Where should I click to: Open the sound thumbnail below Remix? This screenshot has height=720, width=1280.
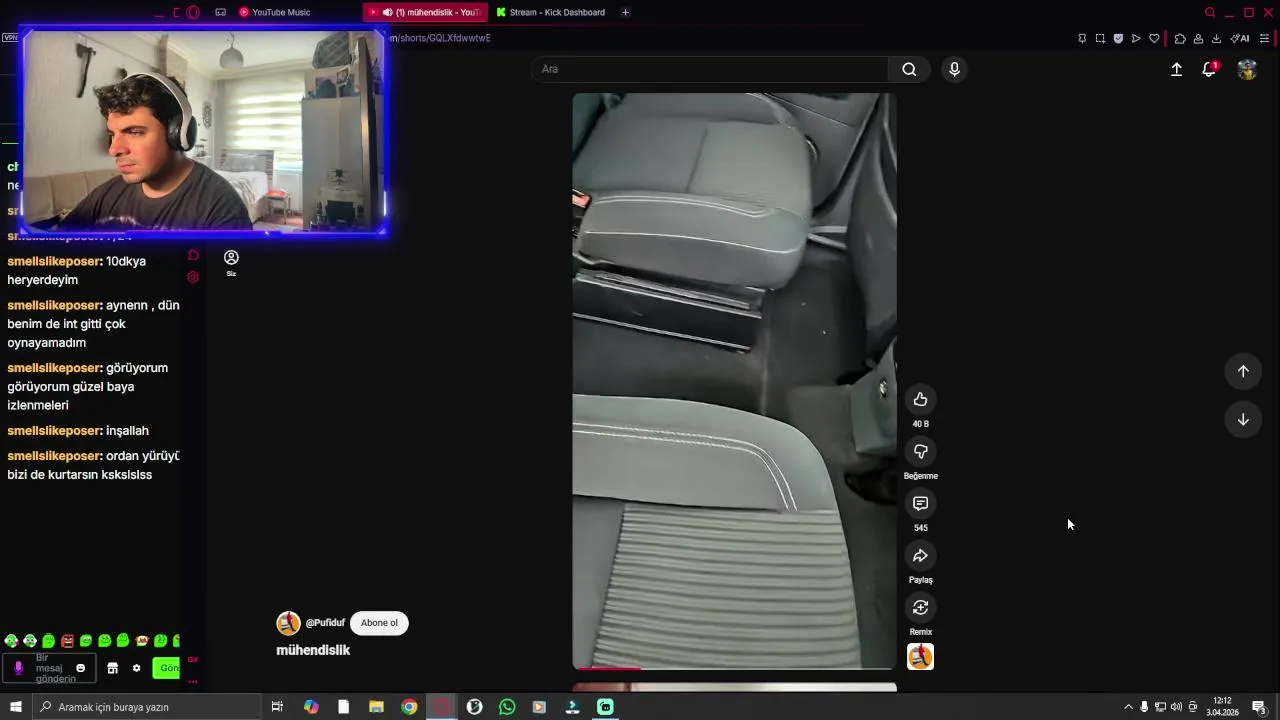pyautogui.click(x=920, y=657)
